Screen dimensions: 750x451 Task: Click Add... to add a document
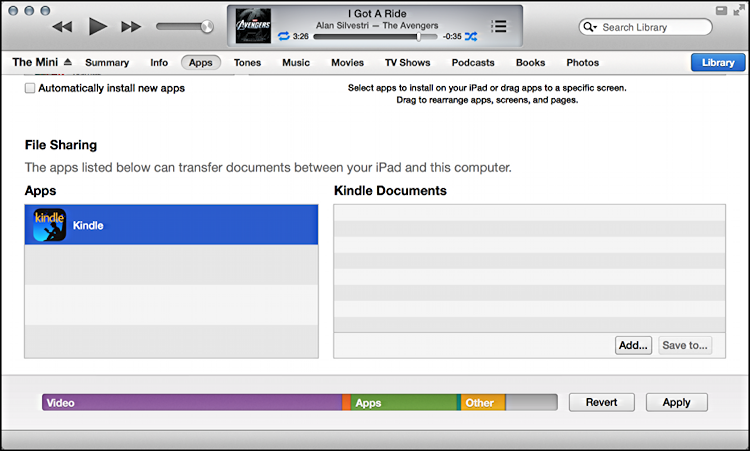point(633,345)
